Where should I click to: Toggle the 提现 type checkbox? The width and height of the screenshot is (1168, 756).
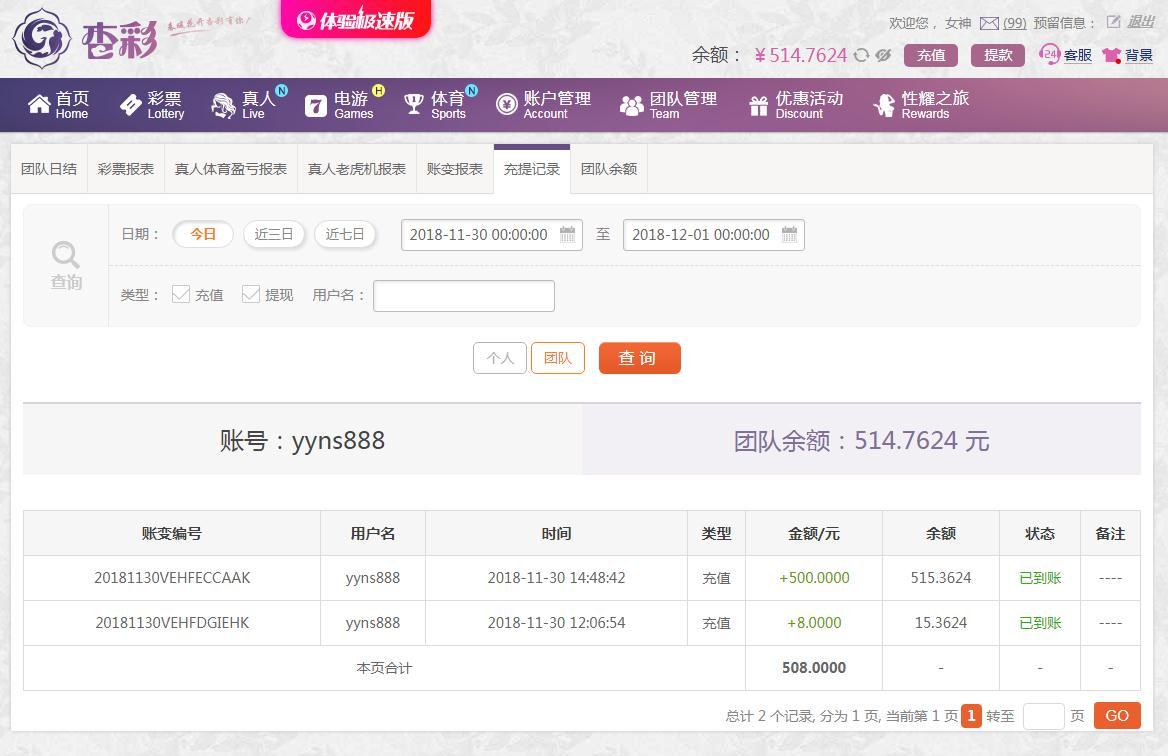251,294
